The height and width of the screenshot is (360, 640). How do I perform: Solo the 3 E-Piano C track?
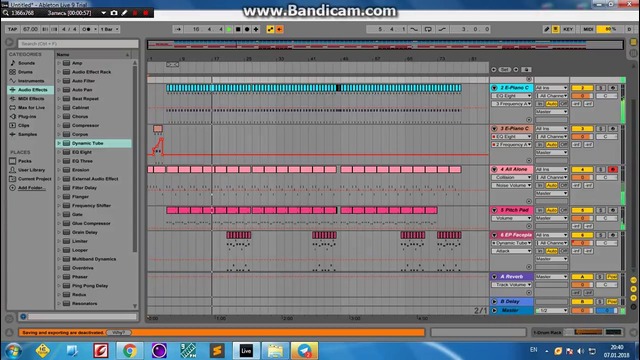600,129
